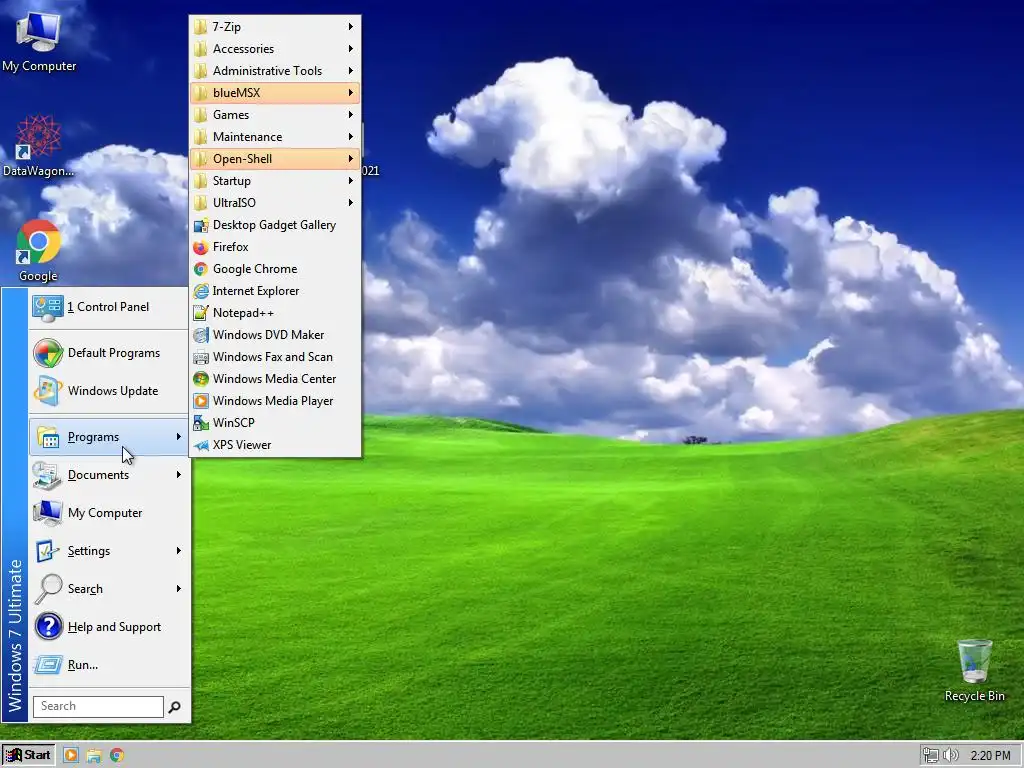
Task: Expand the blueMSX submenu arrow
Action: tap(351, 93)
